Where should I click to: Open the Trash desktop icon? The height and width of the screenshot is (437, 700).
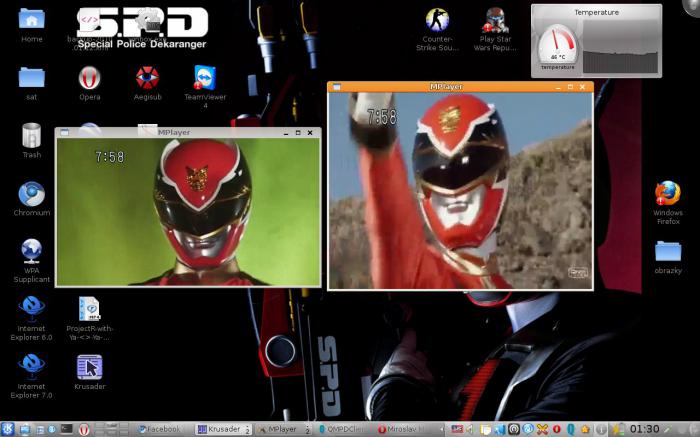click(31, 141)
